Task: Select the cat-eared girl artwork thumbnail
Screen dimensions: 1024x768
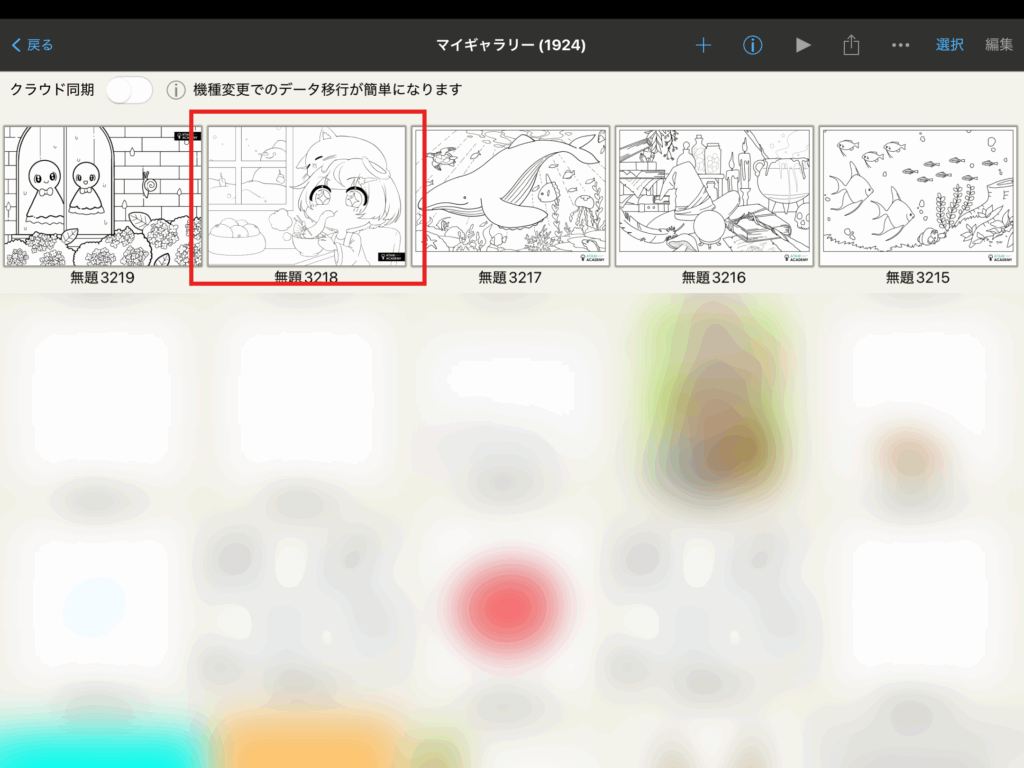Action: [306, 196]
